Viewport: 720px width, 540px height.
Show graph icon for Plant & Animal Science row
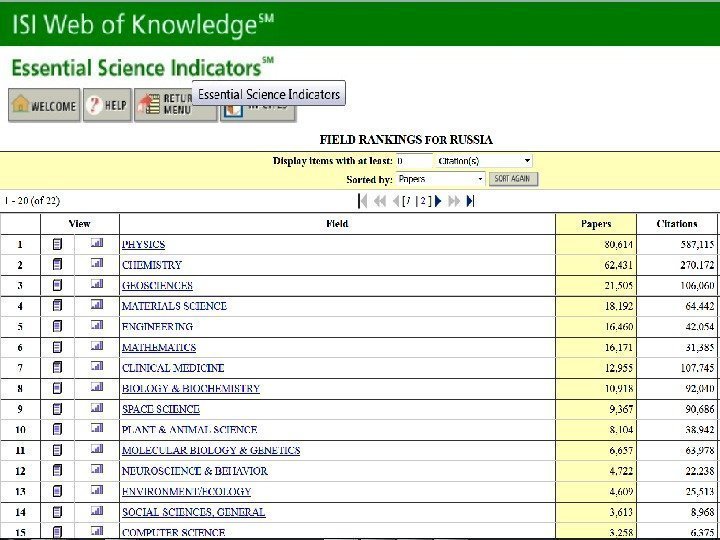97,428
